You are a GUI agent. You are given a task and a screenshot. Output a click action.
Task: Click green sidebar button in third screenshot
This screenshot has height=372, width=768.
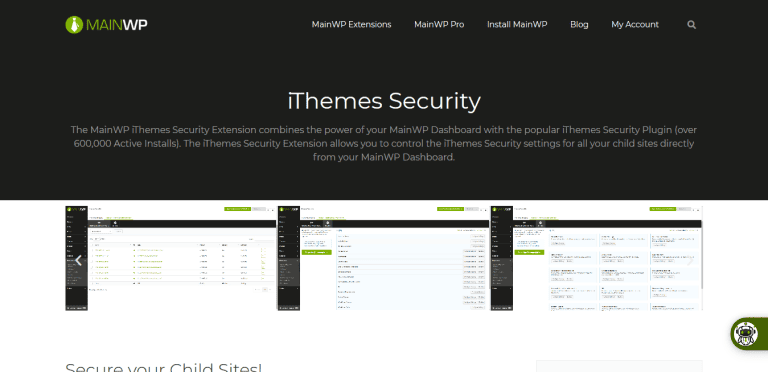tap(529, 252)
